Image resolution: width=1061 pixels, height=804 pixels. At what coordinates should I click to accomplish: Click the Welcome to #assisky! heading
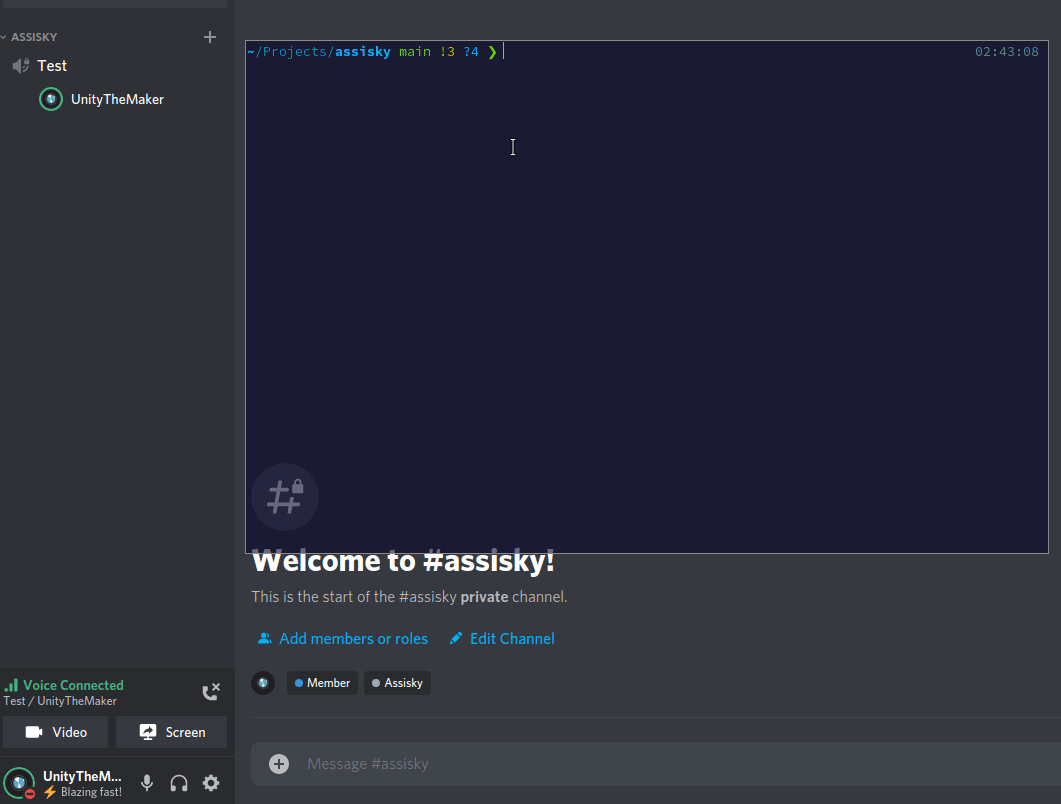point(403,561)
